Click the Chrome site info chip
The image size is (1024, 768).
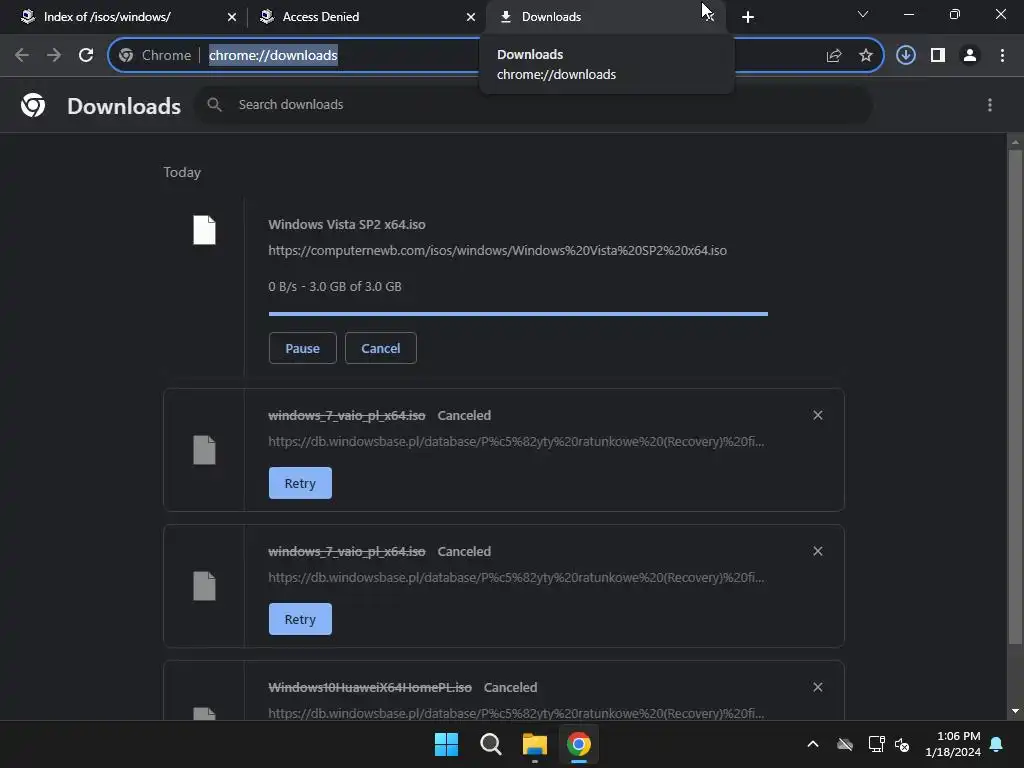[155, 56]
